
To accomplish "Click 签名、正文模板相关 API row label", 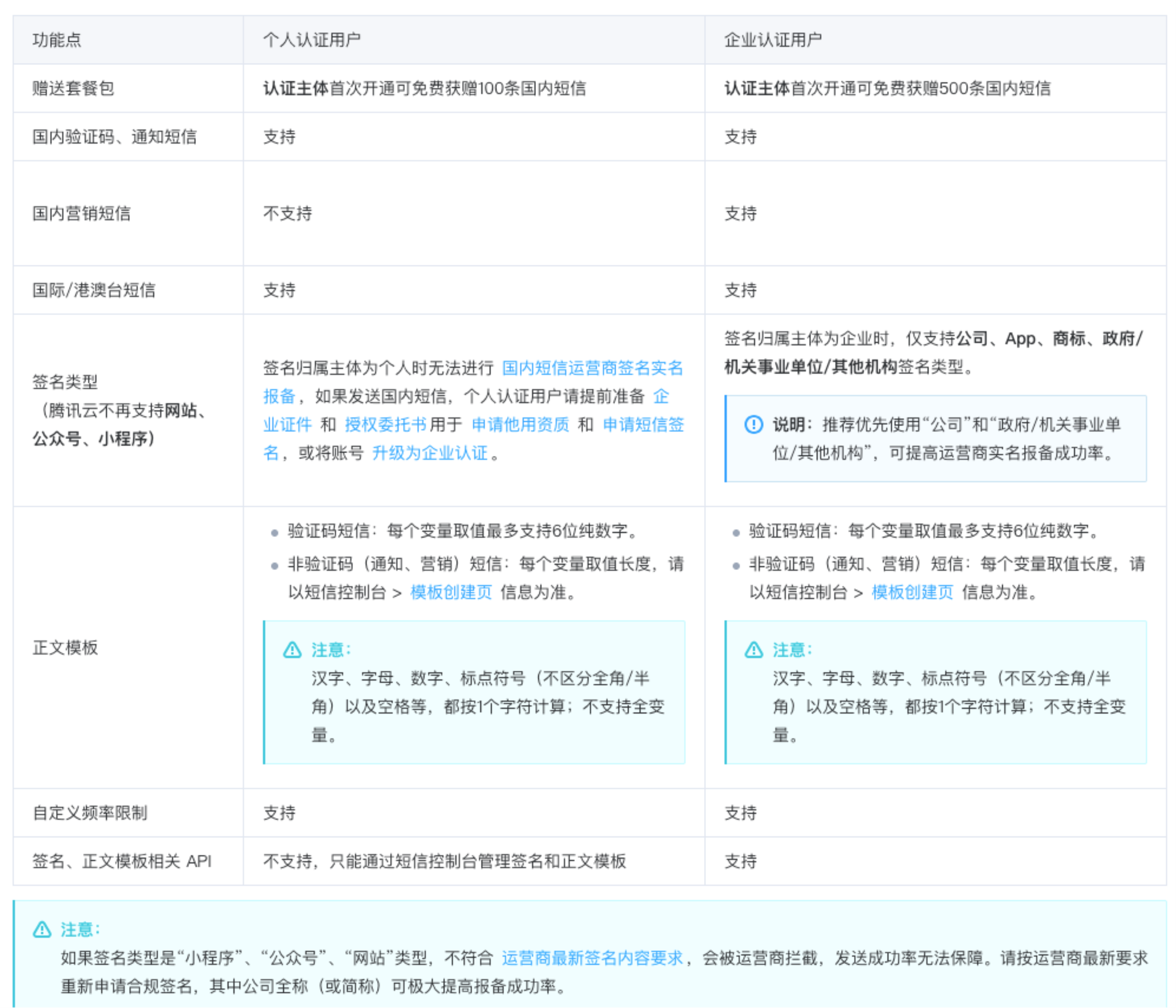I will click(122, 861).
